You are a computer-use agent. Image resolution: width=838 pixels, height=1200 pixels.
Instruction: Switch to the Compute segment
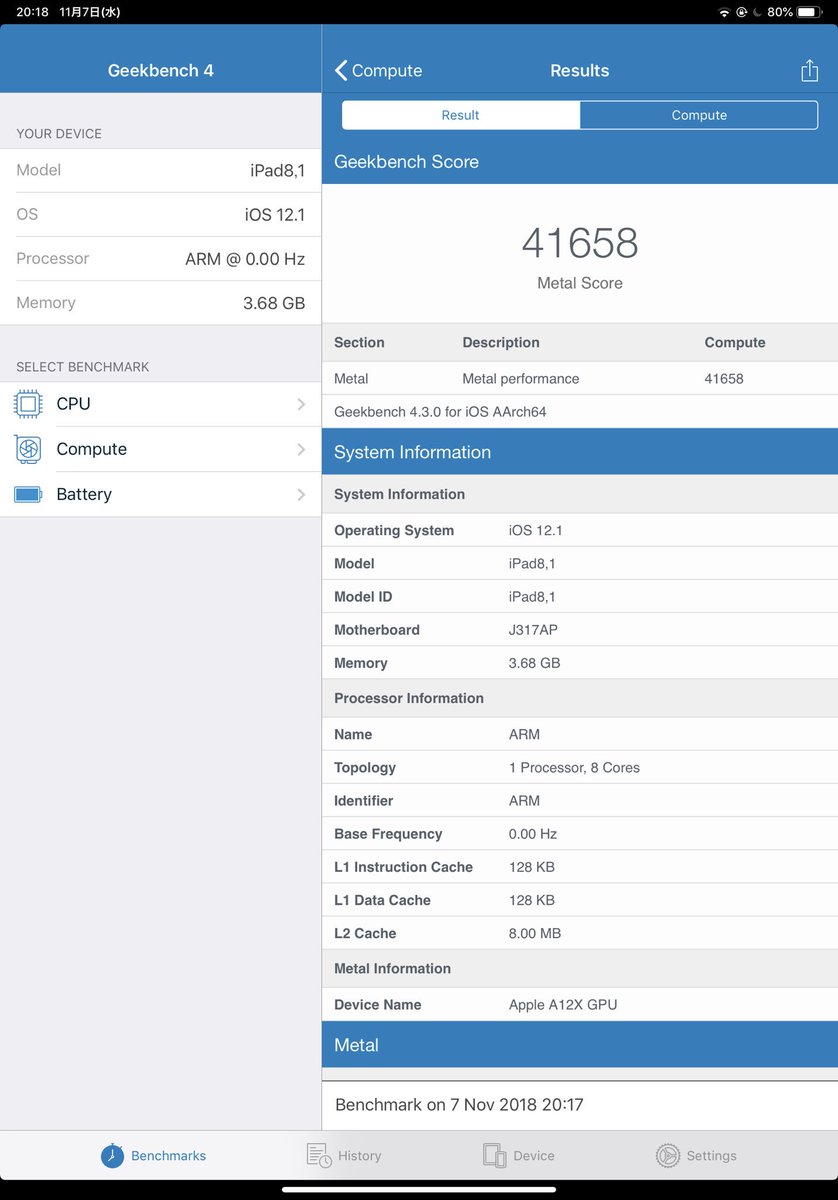click(x=699, y=115)
